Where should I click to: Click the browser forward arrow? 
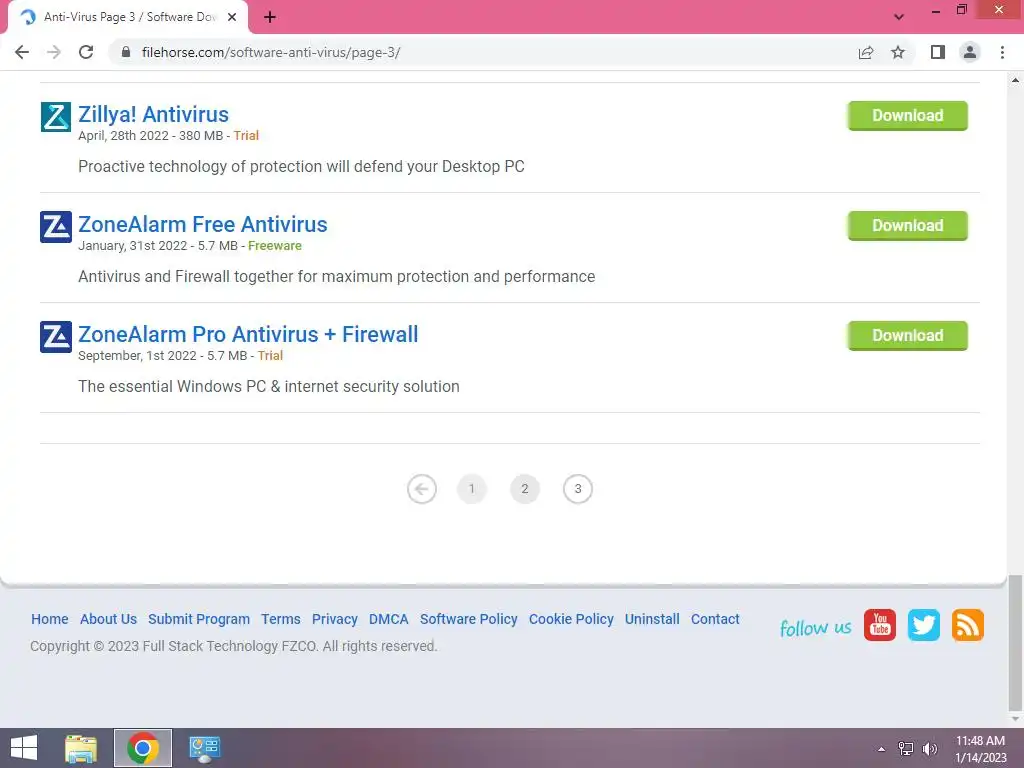tap(54, 52)
